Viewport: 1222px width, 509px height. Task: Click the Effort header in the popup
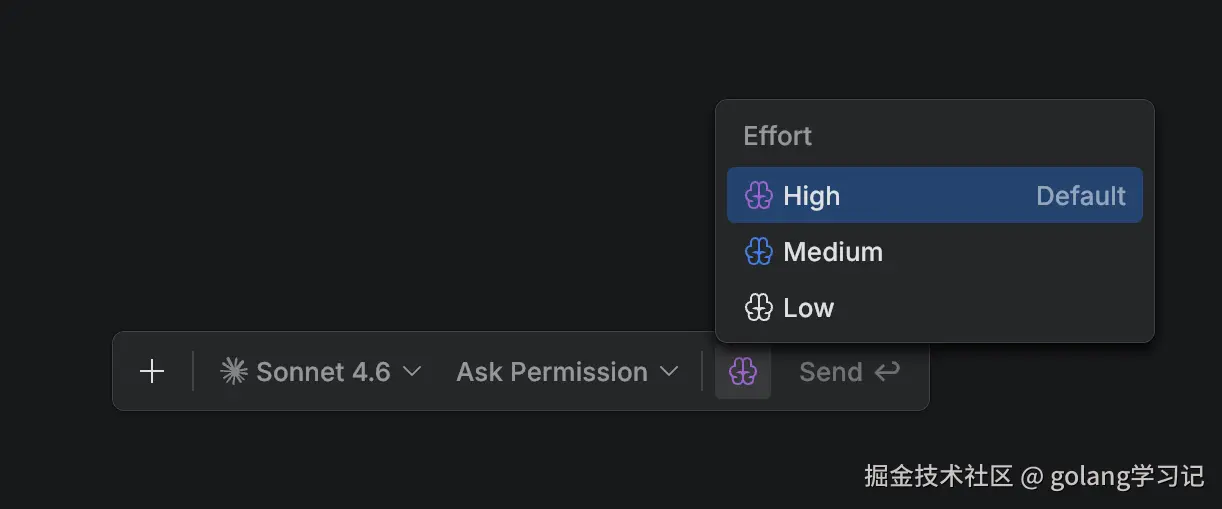(x=778, y=136)
